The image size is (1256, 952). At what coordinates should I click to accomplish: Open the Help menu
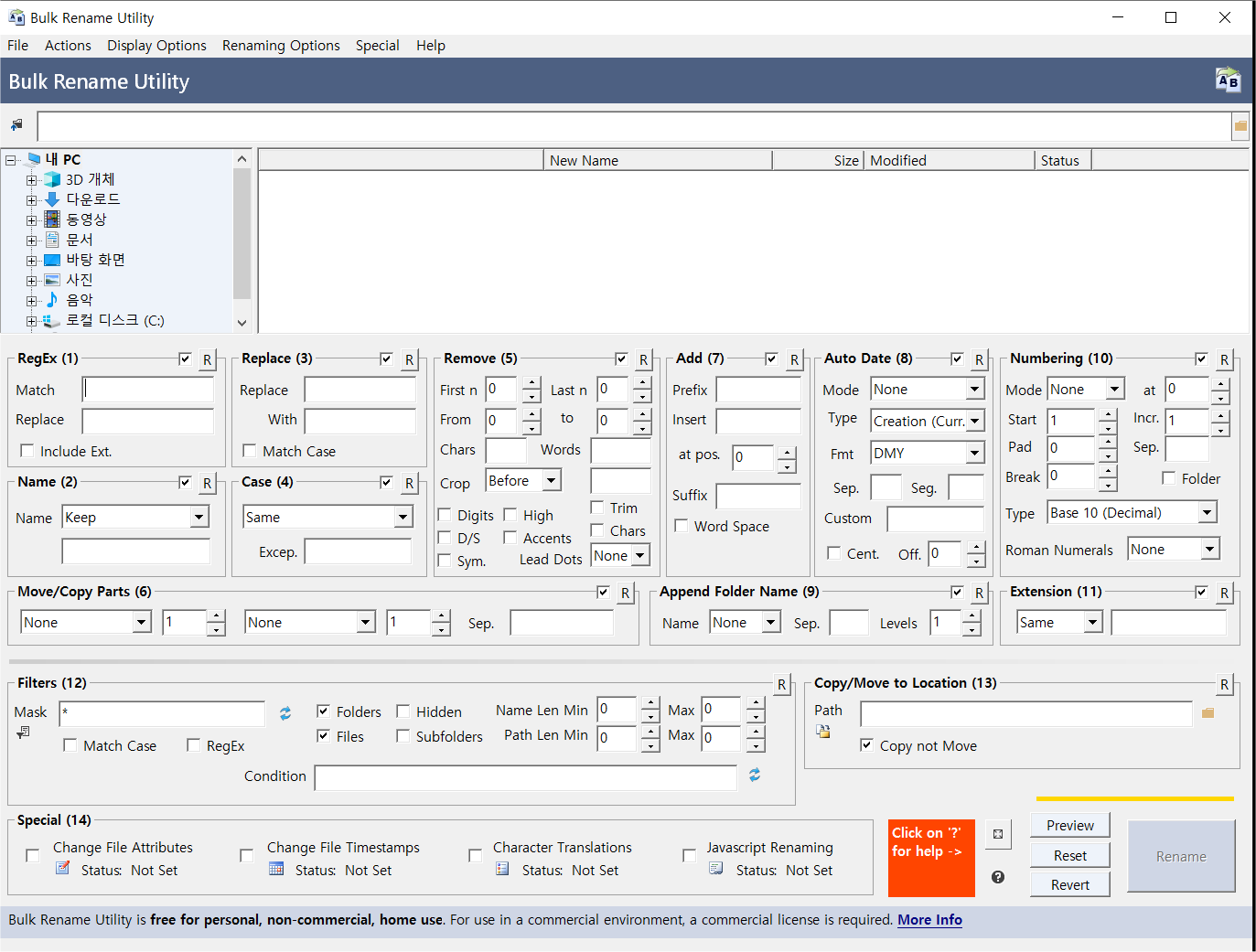430,46
